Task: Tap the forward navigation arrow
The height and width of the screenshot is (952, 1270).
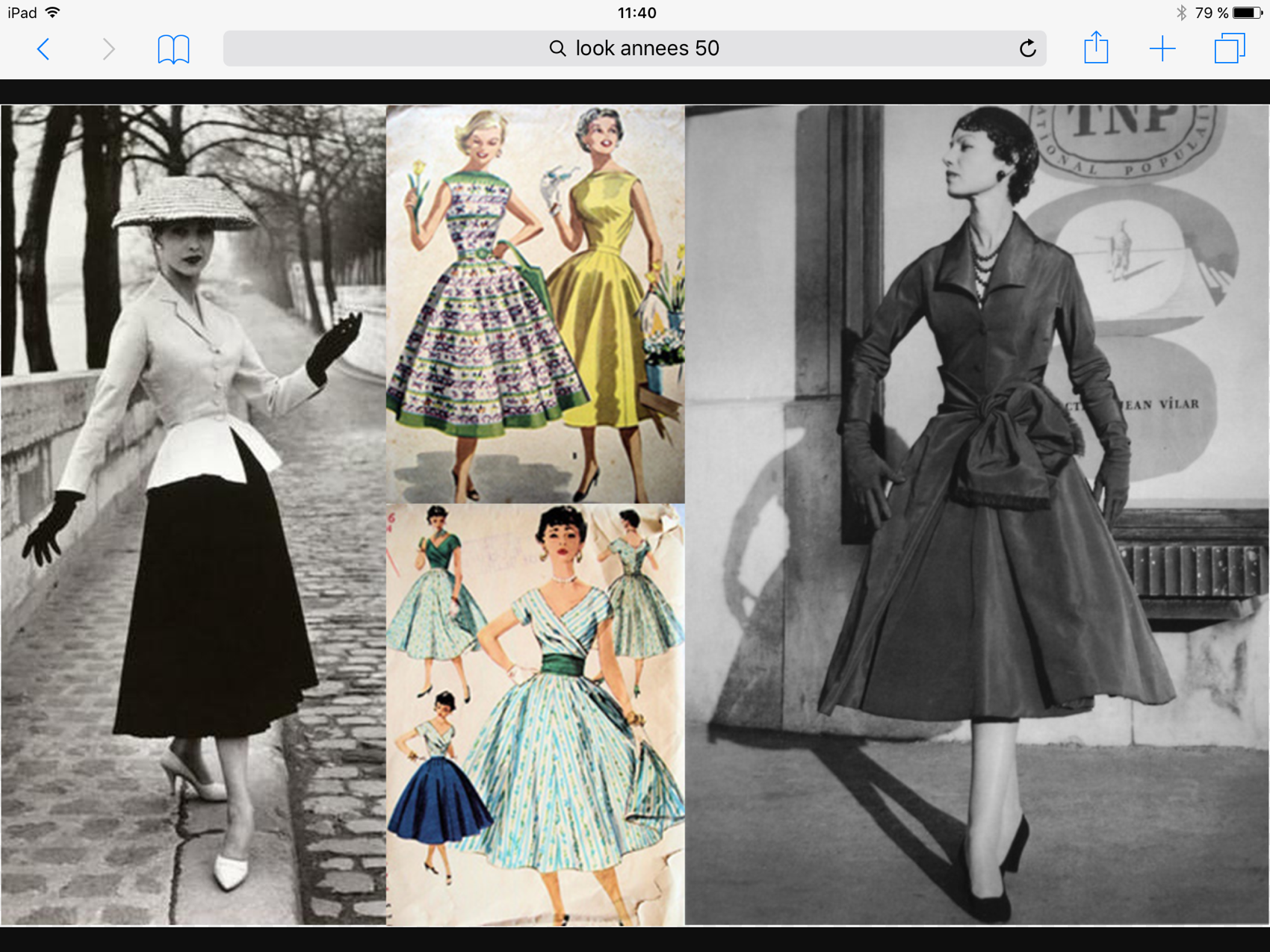Action: click(108, 49)
